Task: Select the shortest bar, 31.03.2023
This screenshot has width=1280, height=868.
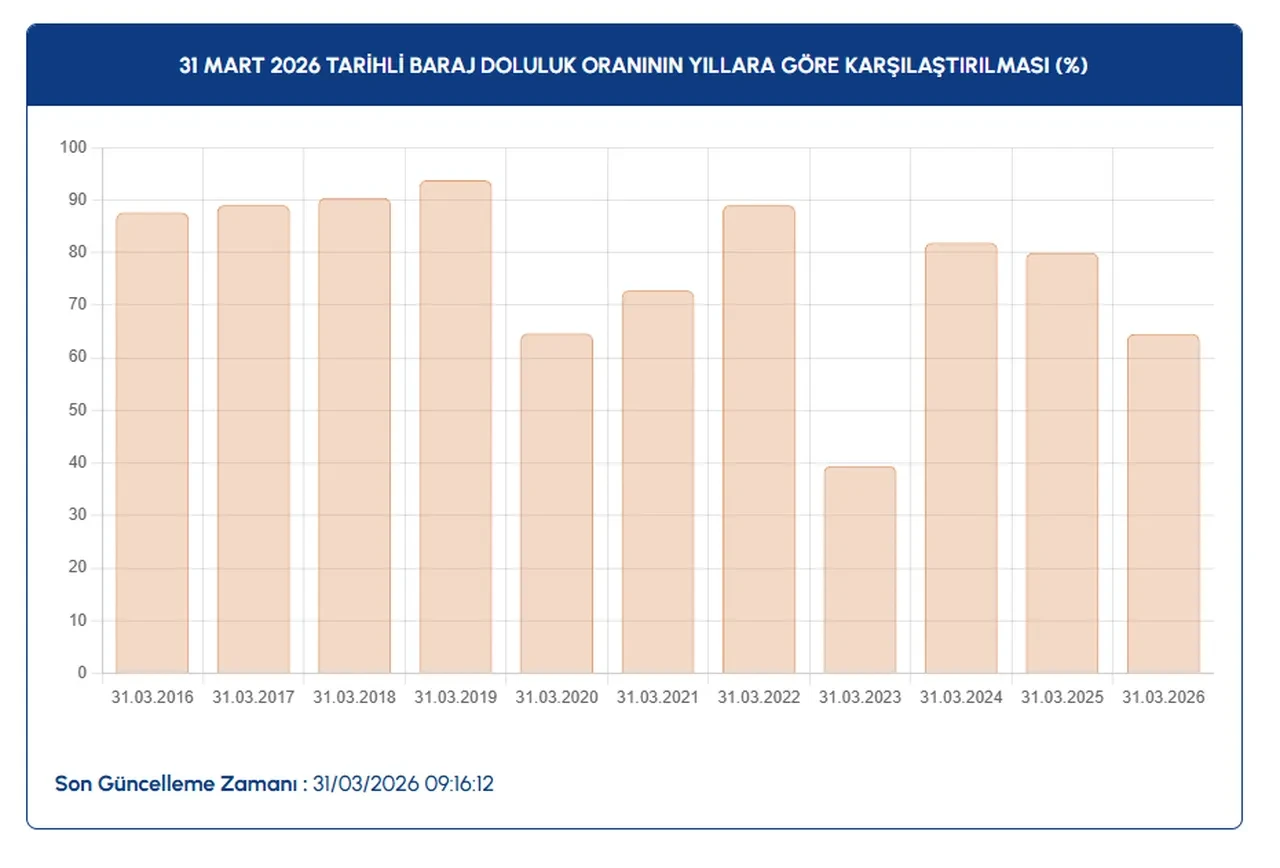Action: pos(859,570)
